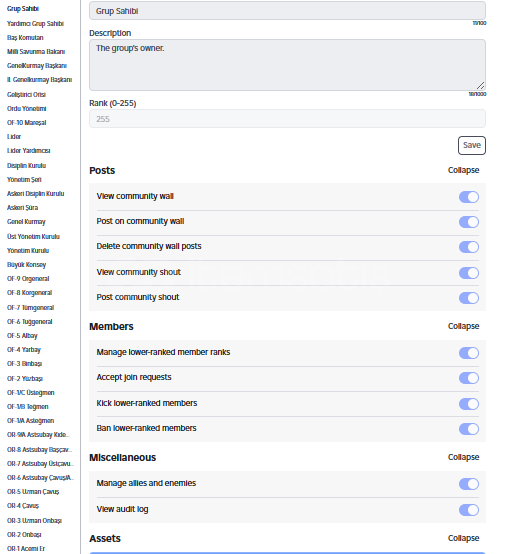Open OF-5 Albay role settings
509x554 pixels.
[x=22, y=336]
